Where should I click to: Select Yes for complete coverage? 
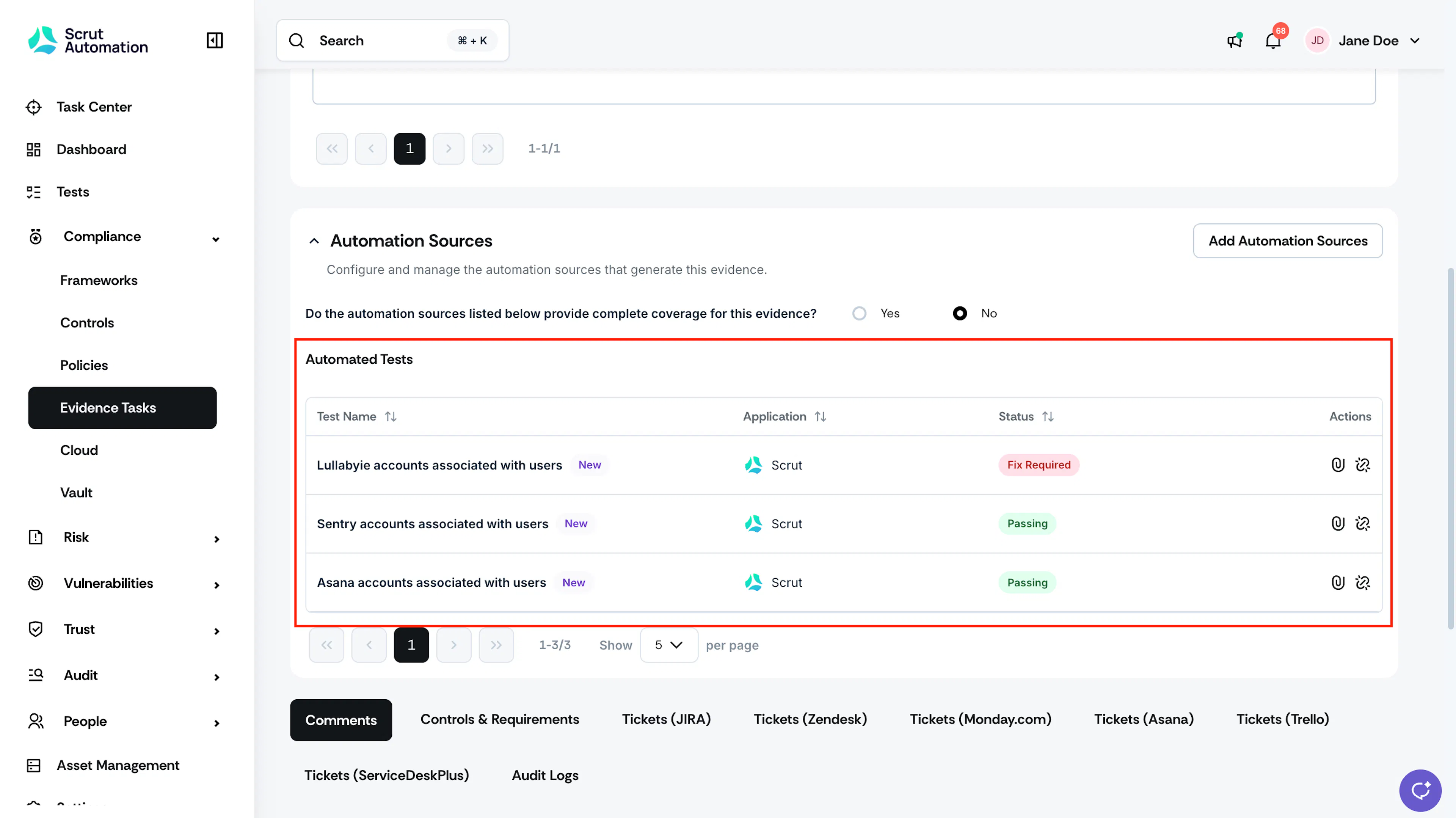tap(859, 313)
